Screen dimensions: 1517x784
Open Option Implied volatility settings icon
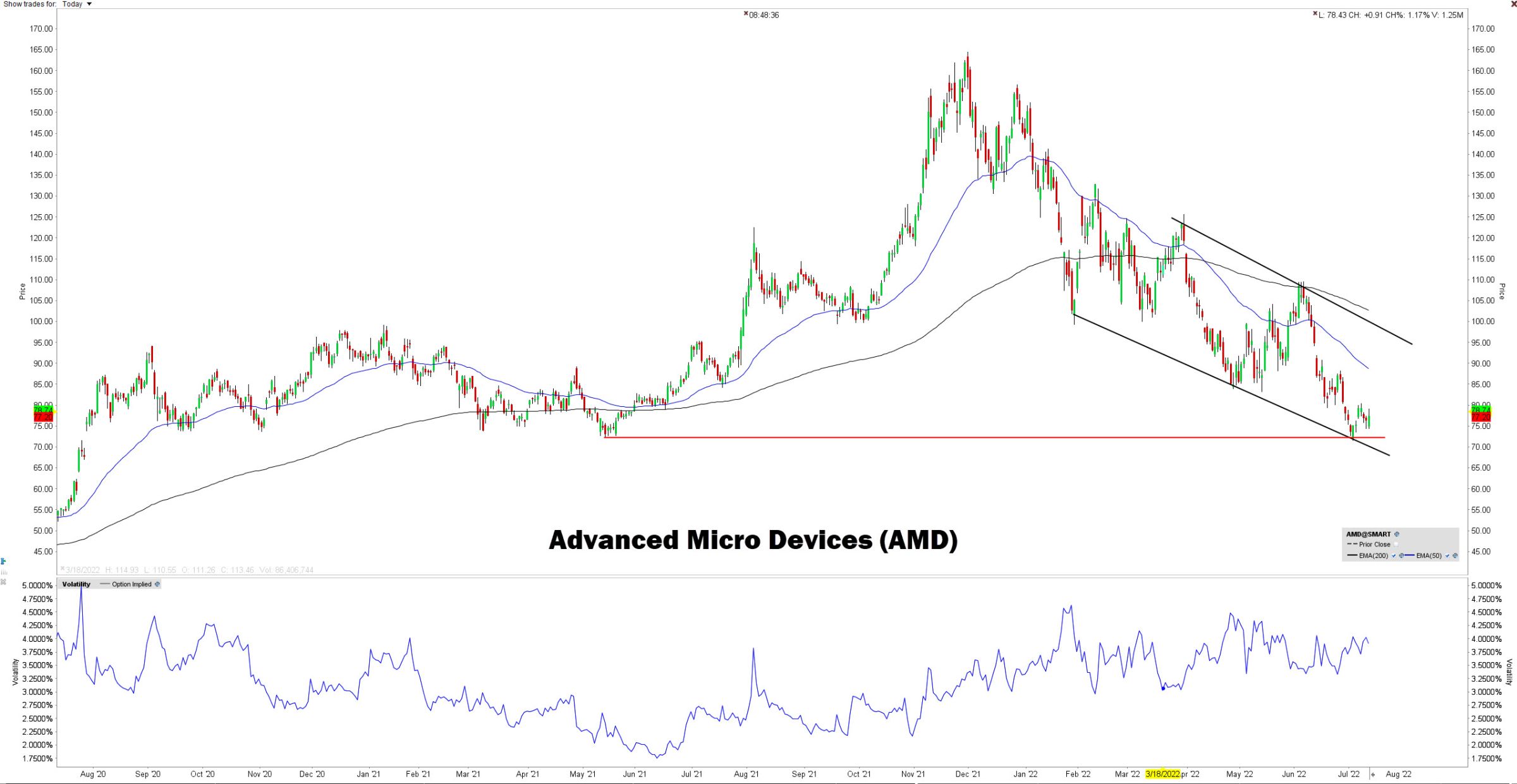157,584
